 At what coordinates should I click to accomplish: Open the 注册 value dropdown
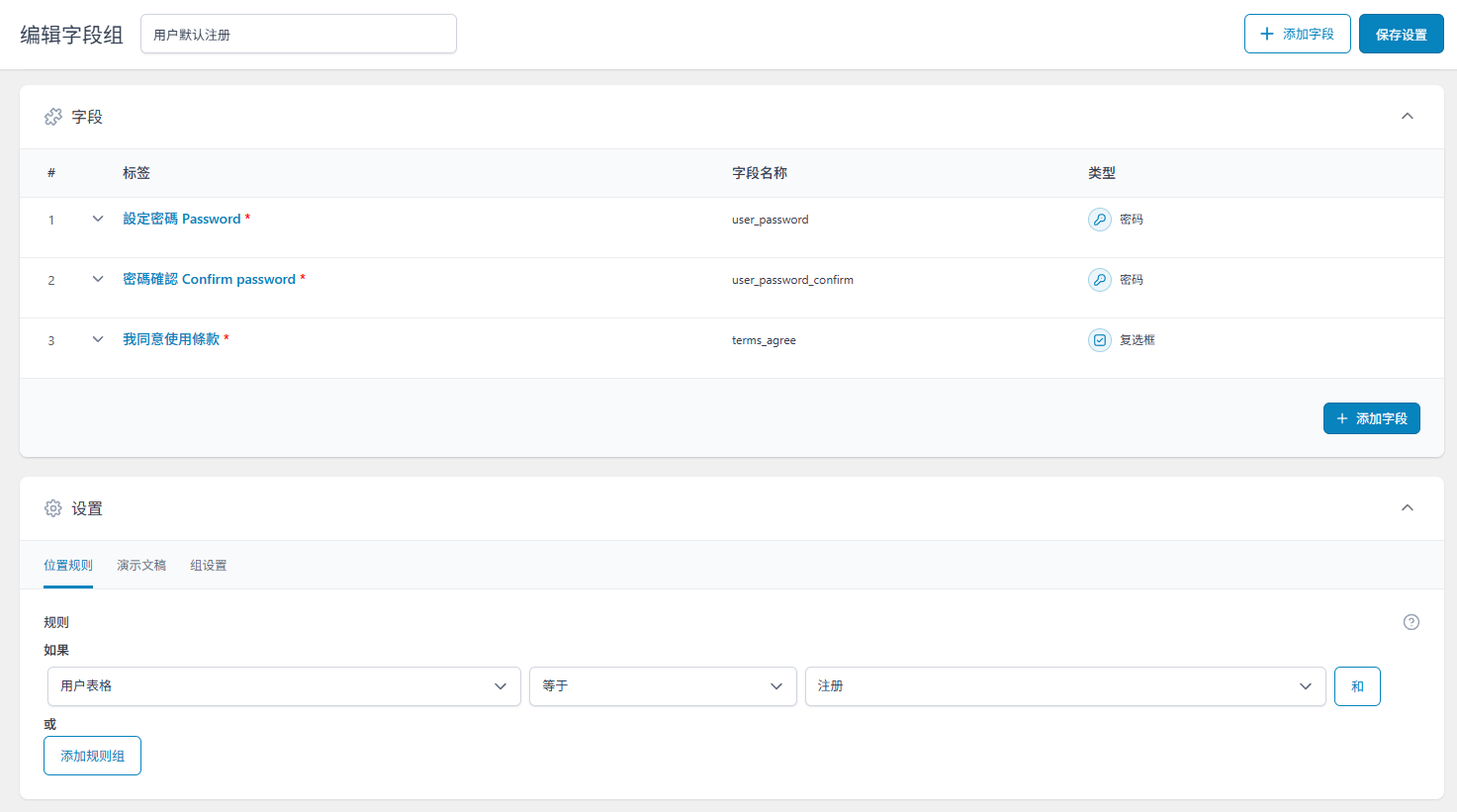coord(1065,686)
